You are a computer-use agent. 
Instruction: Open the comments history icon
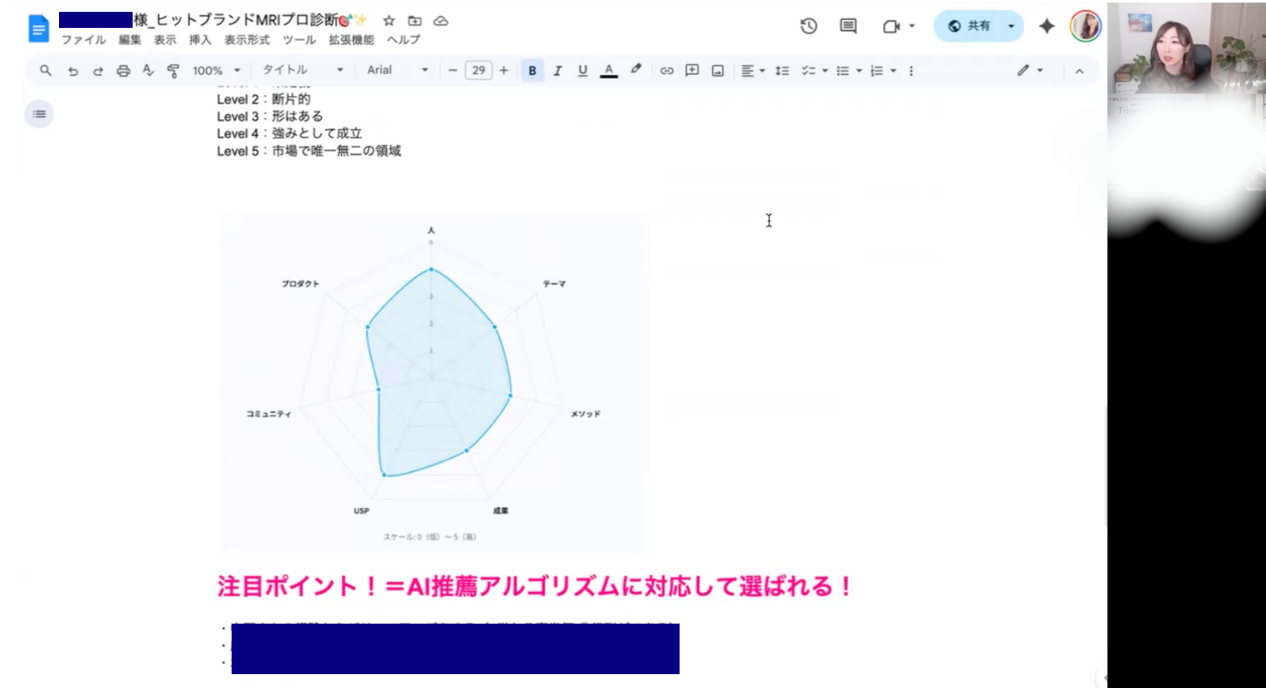pyautogui.click(x=848, y=26)
